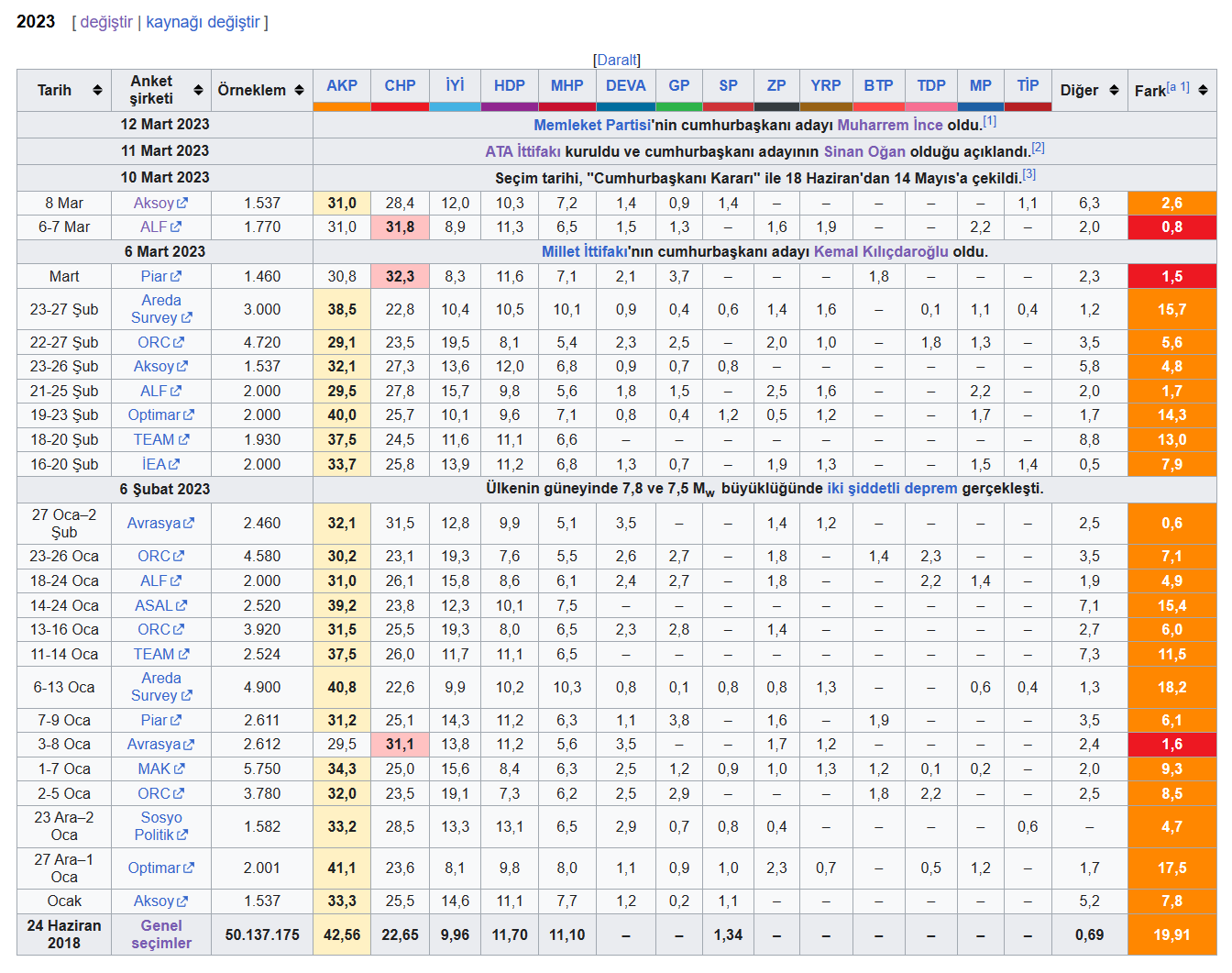This screenshot has width=1232, height=973.
Task: Open TEAM source for 18-20 Şub poll
Action: tap(160, 439)
